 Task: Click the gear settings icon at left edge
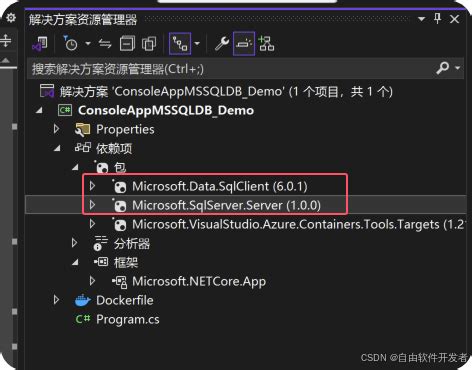click(x=11, y=17)
